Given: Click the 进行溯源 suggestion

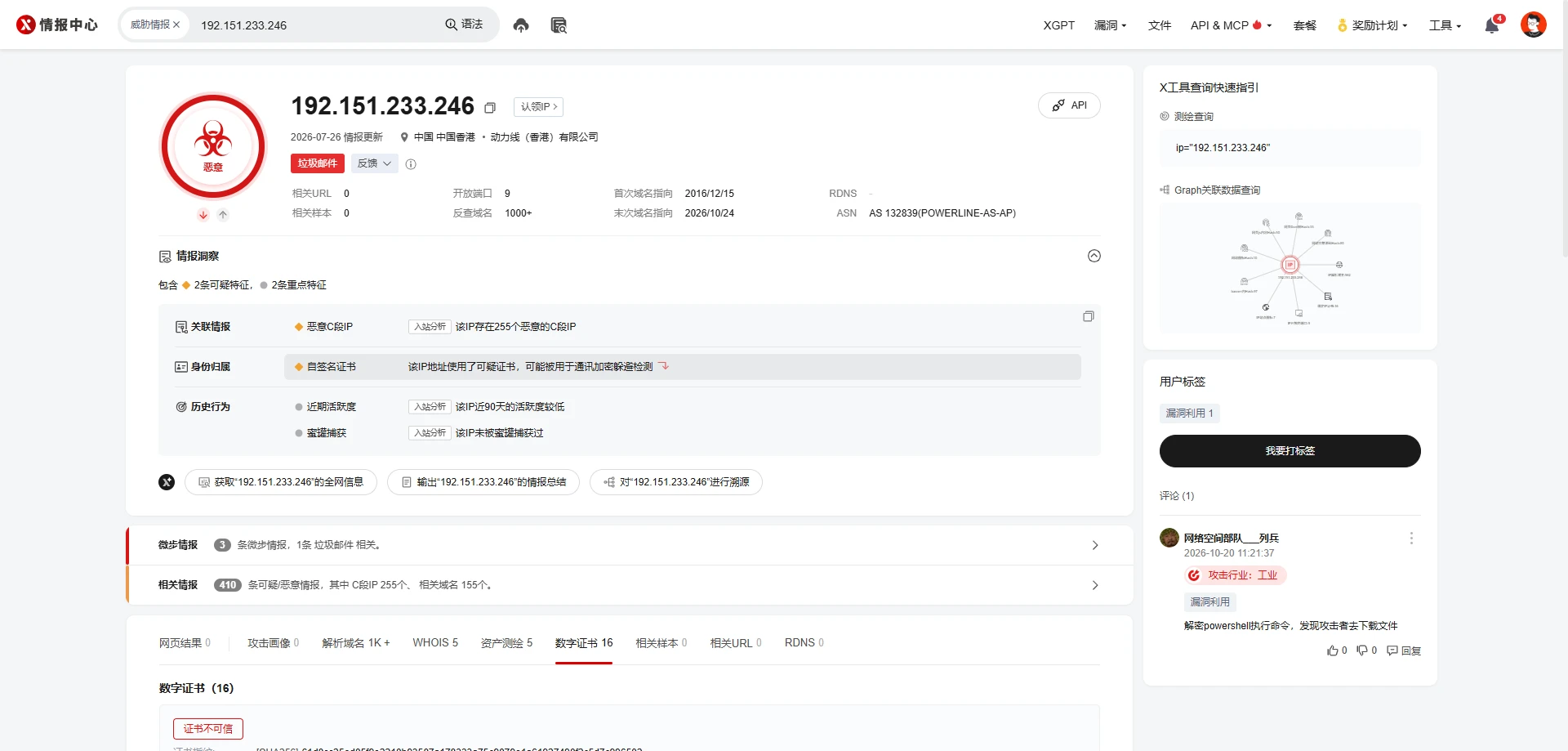Looking at the screenshot, I should point(676,482).
